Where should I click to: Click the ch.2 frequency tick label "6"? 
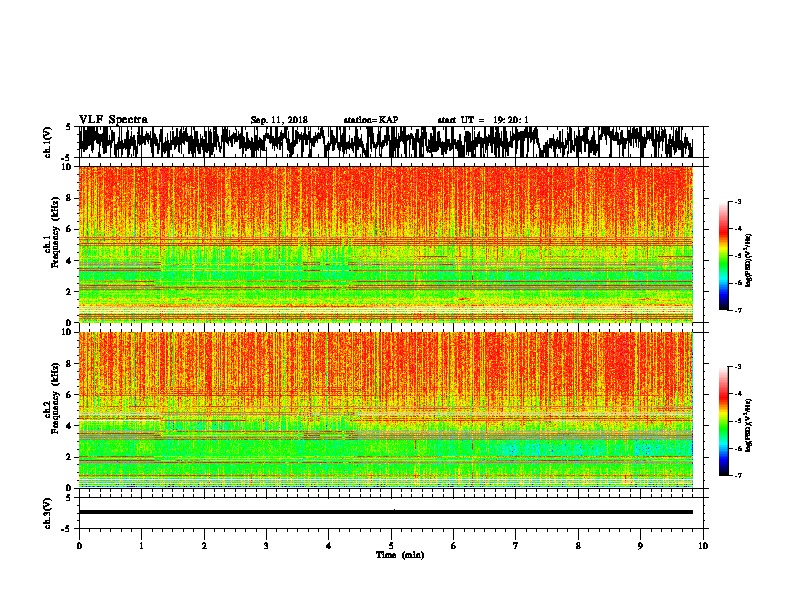70,395
